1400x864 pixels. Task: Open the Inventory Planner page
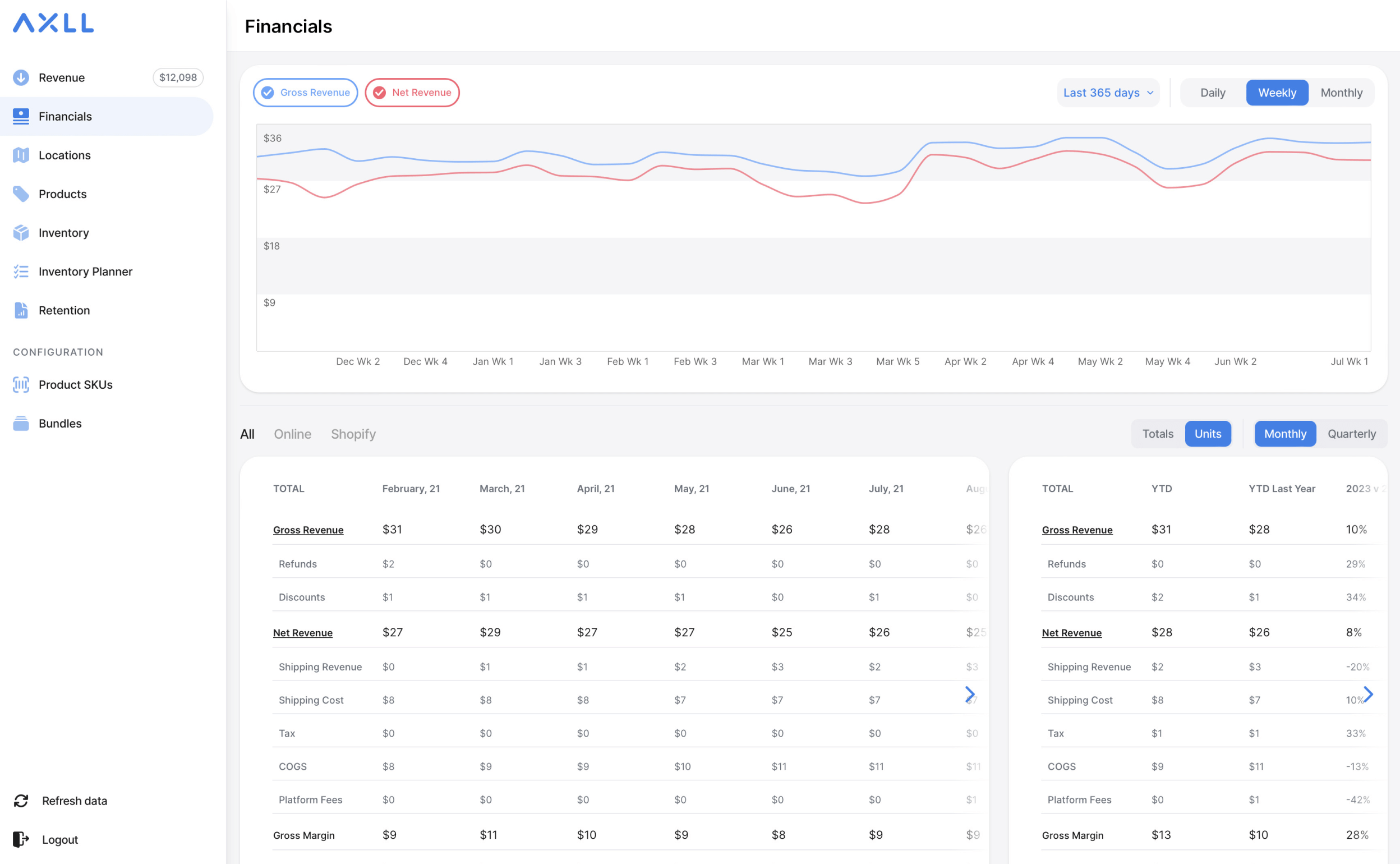pyautogui.click(x=107, y=272)
